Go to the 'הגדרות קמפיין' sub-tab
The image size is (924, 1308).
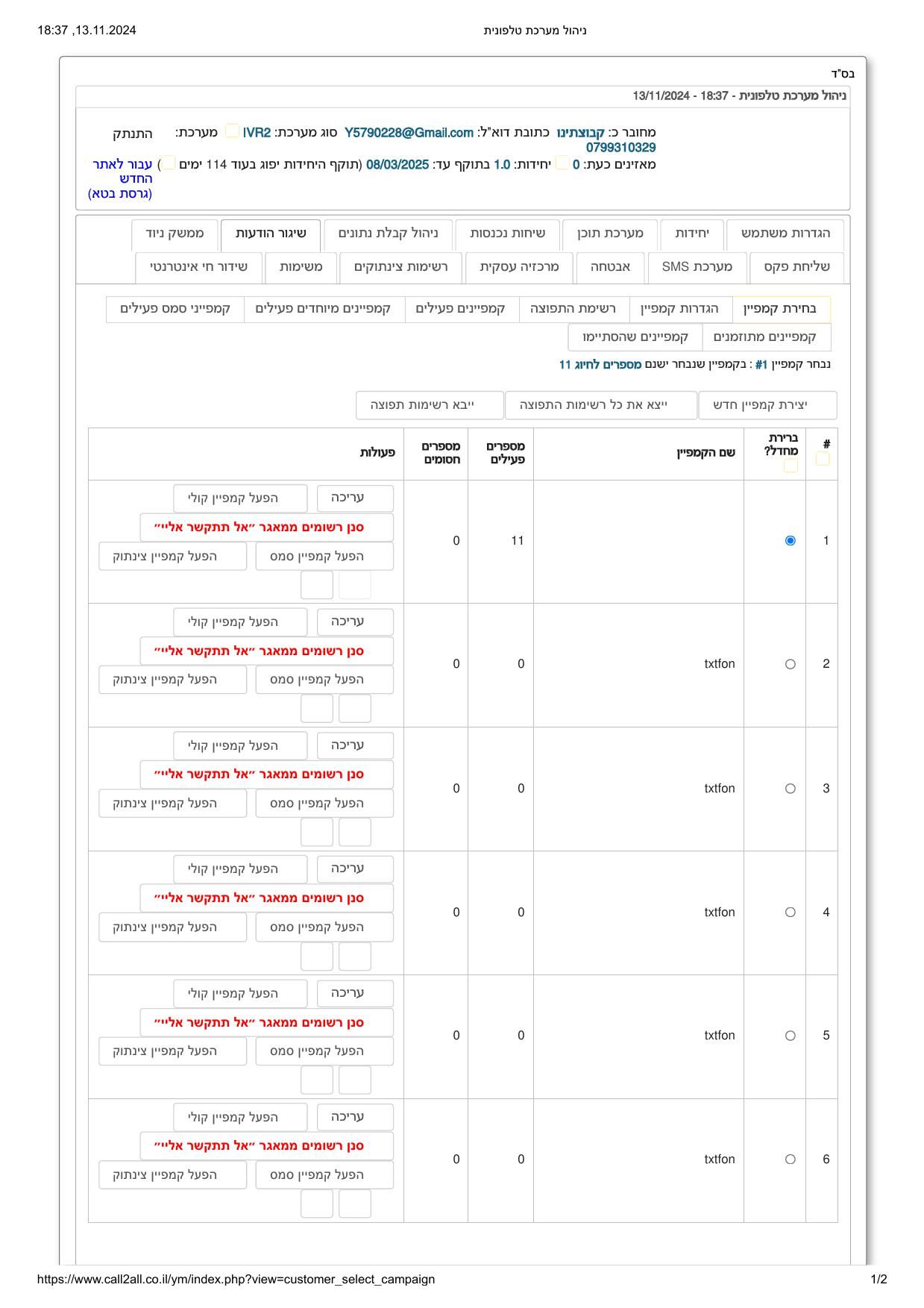pos(679,308)
